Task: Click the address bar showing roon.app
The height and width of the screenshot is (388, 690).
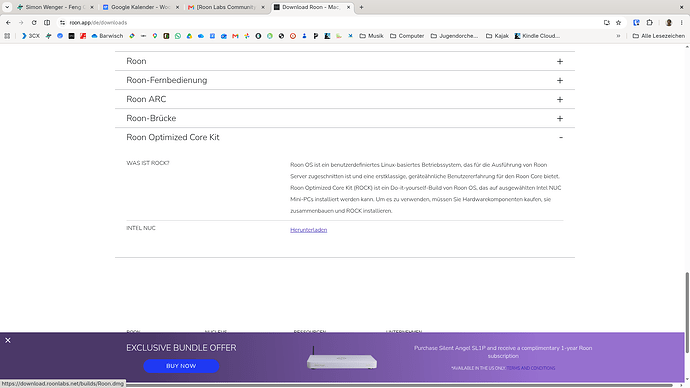Action: coord(334,22)
